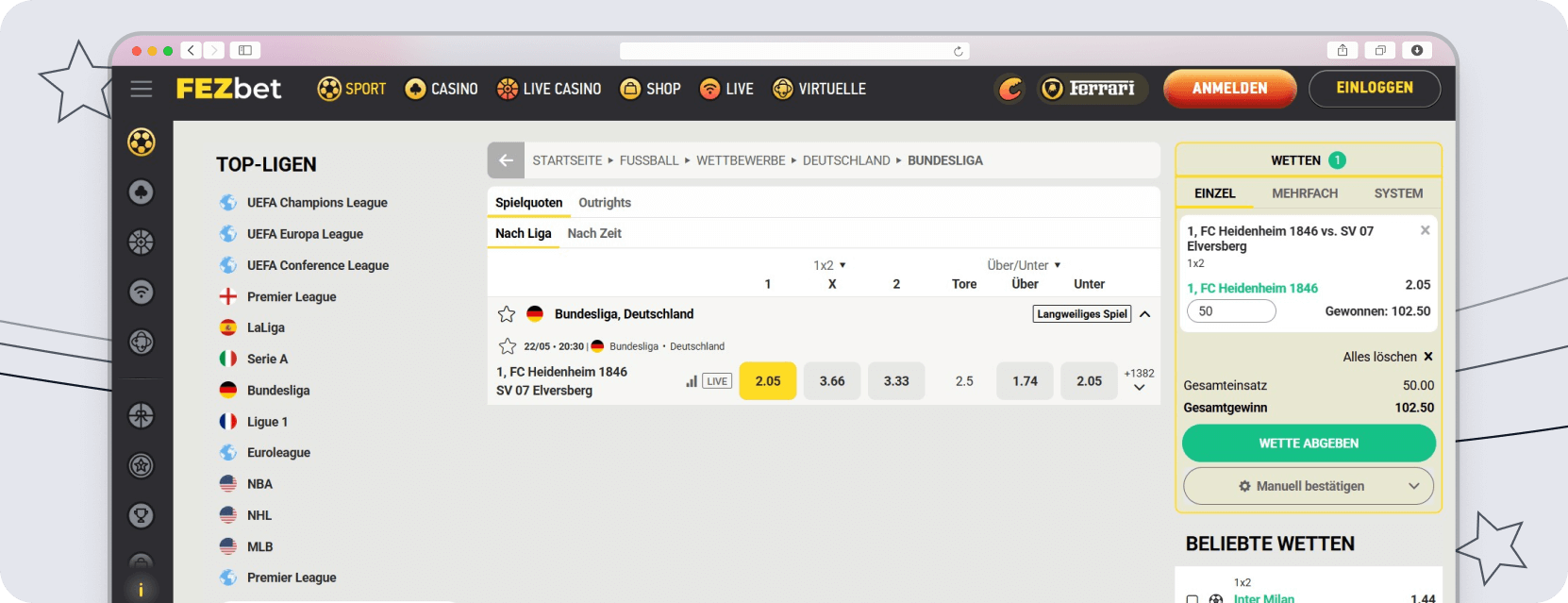Click the info icon at sidebar bottom
Image resolution: width=1568 pixels, height=603 pixels.
click(x=142, y=590)
